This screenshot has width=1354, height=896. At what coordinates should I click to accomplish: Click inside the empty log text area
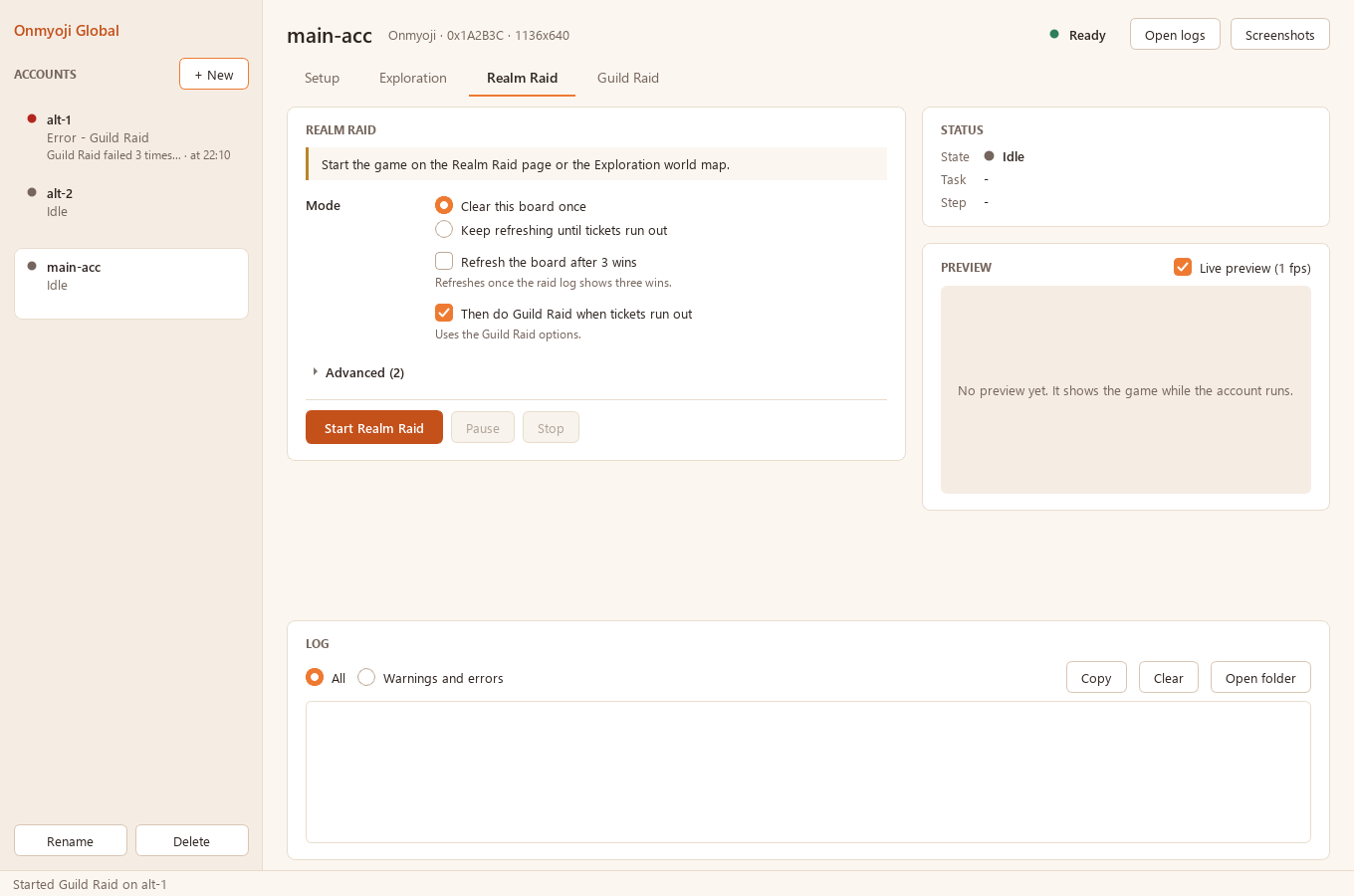tap(808, 772)
